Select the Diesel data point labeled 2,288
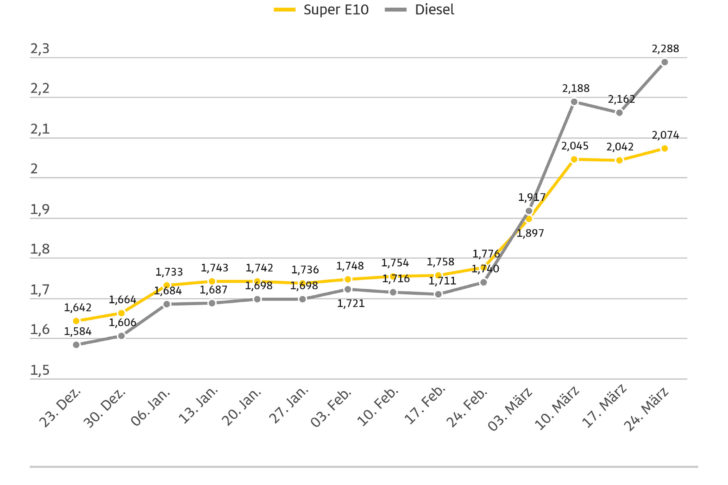The width and height of the screenshot is (728, 485). click(x=665, y=62)
